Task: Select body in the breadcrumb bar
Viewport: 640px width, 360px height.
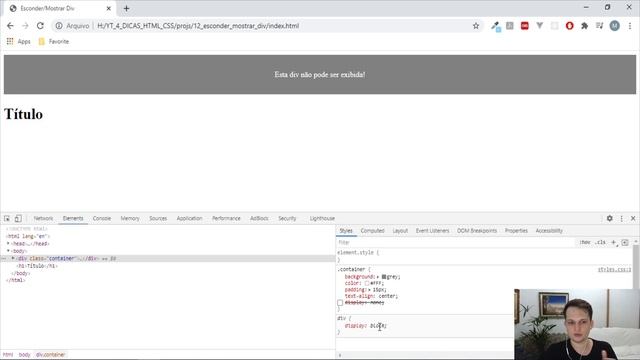Action: tap(24, 355)
